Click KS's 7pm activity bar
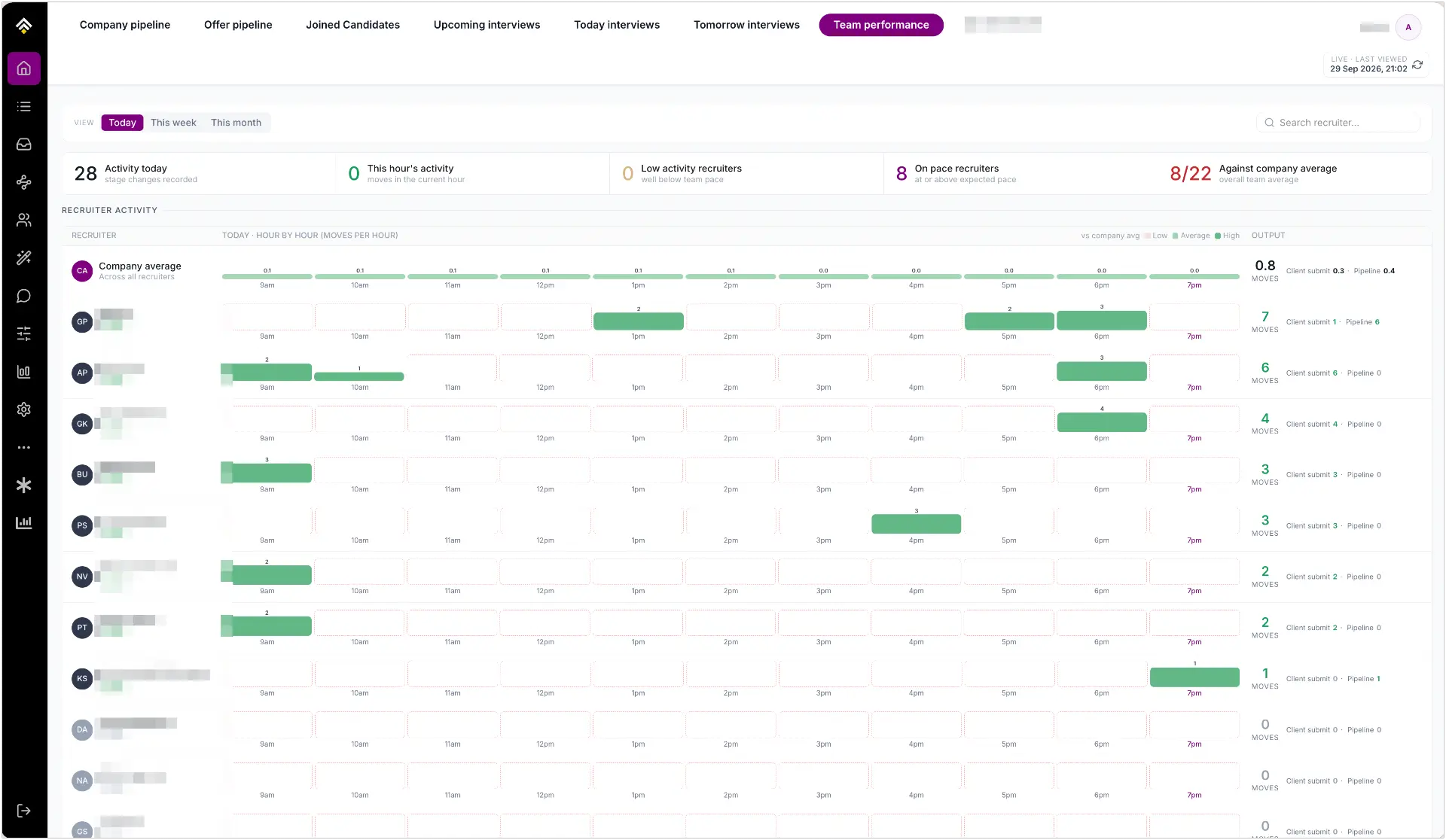The width and height of the screenshot is (1446, 840). point(1194,677)
